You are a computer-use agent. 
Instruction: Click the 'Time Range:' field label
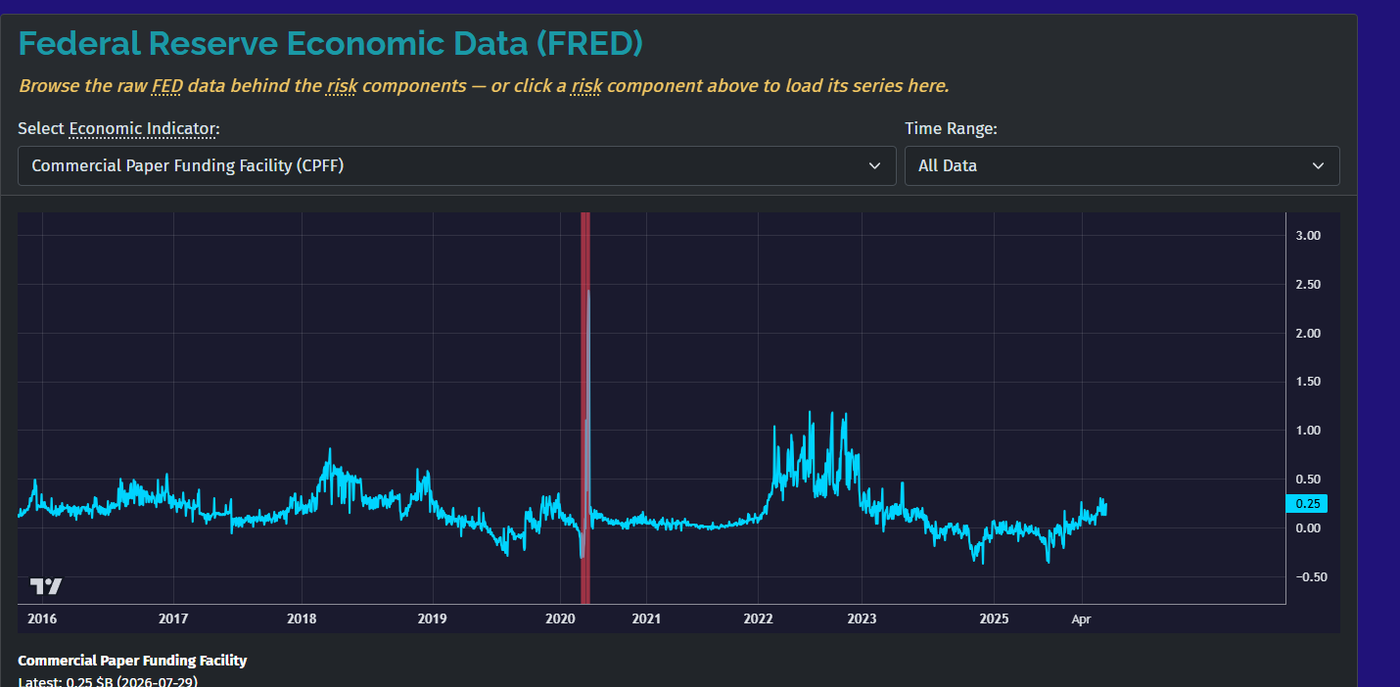point(951,129)
